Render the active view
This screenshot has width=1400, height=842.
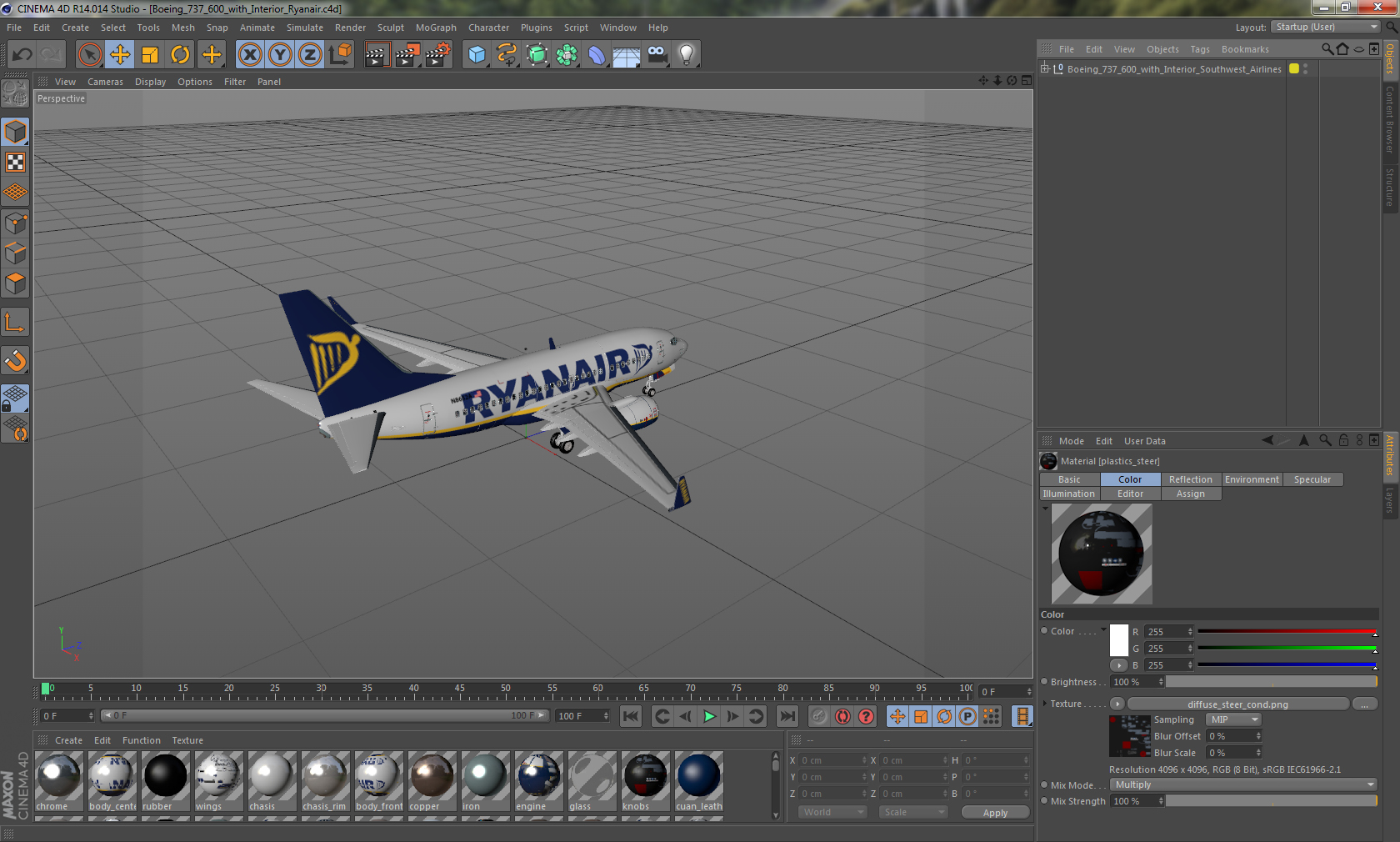point(377,55)
